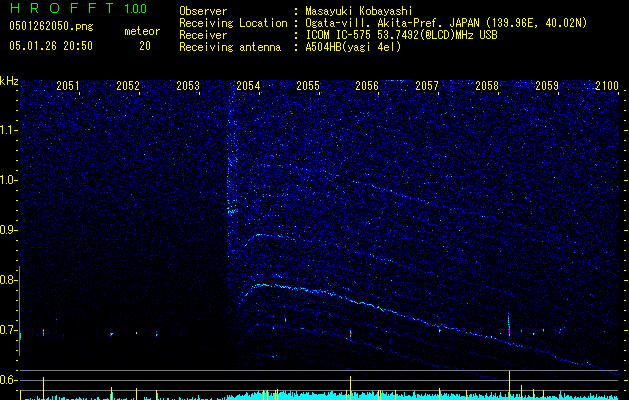Click the 2055 time marker
The width and height of the screenshot is (629, 400).
pyautogui.click(x=308, y=86)
